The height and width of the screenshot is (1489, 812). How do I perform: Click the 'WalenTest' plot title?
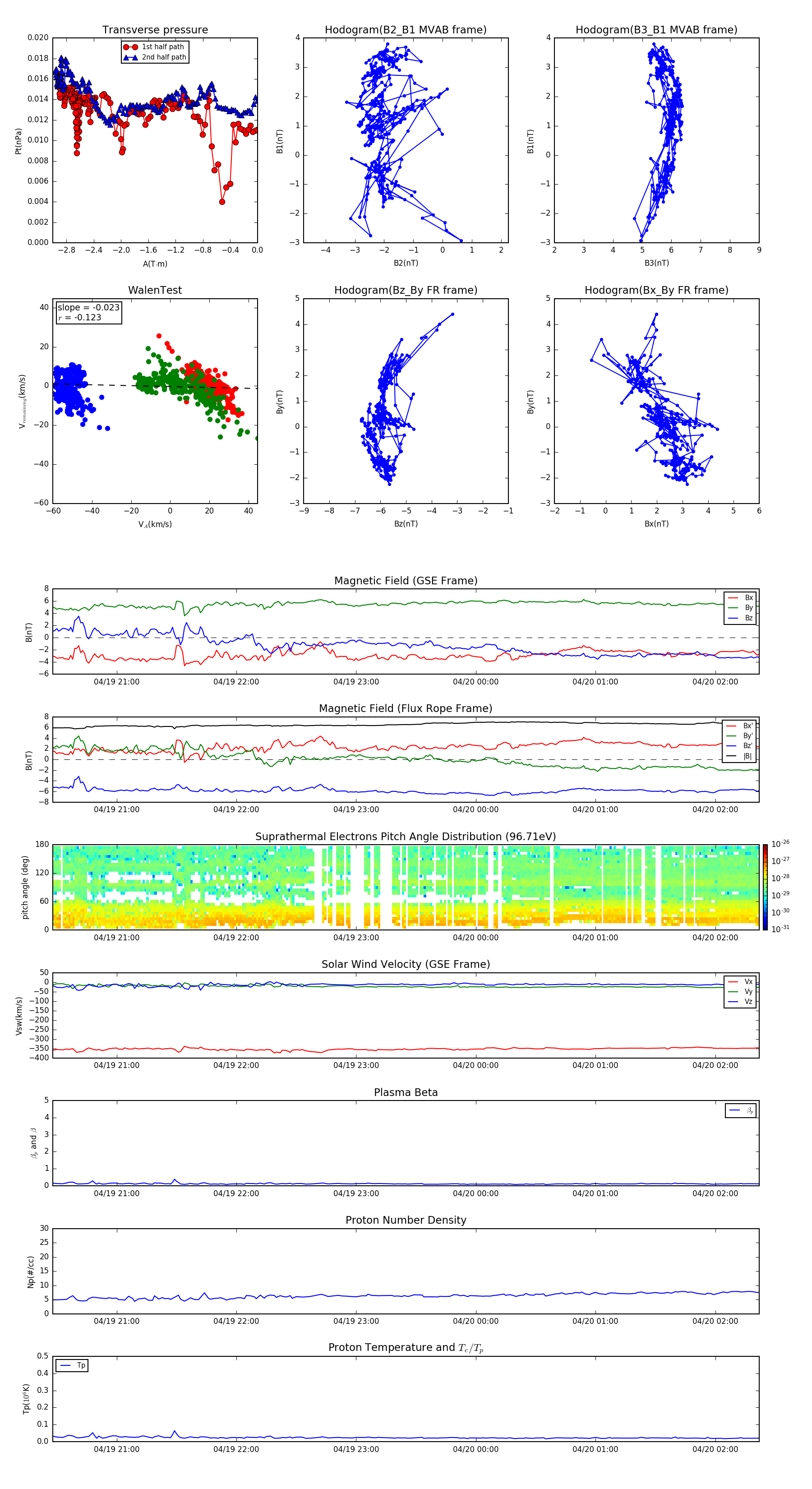click(155, 290)
